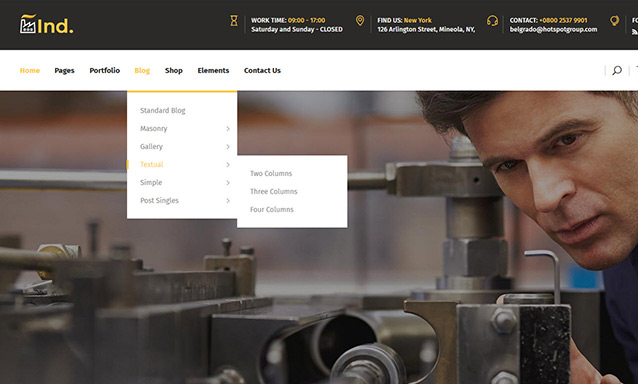Click the headset contact icon
Viewport: 638px width, 384px height.
point(492,21)
